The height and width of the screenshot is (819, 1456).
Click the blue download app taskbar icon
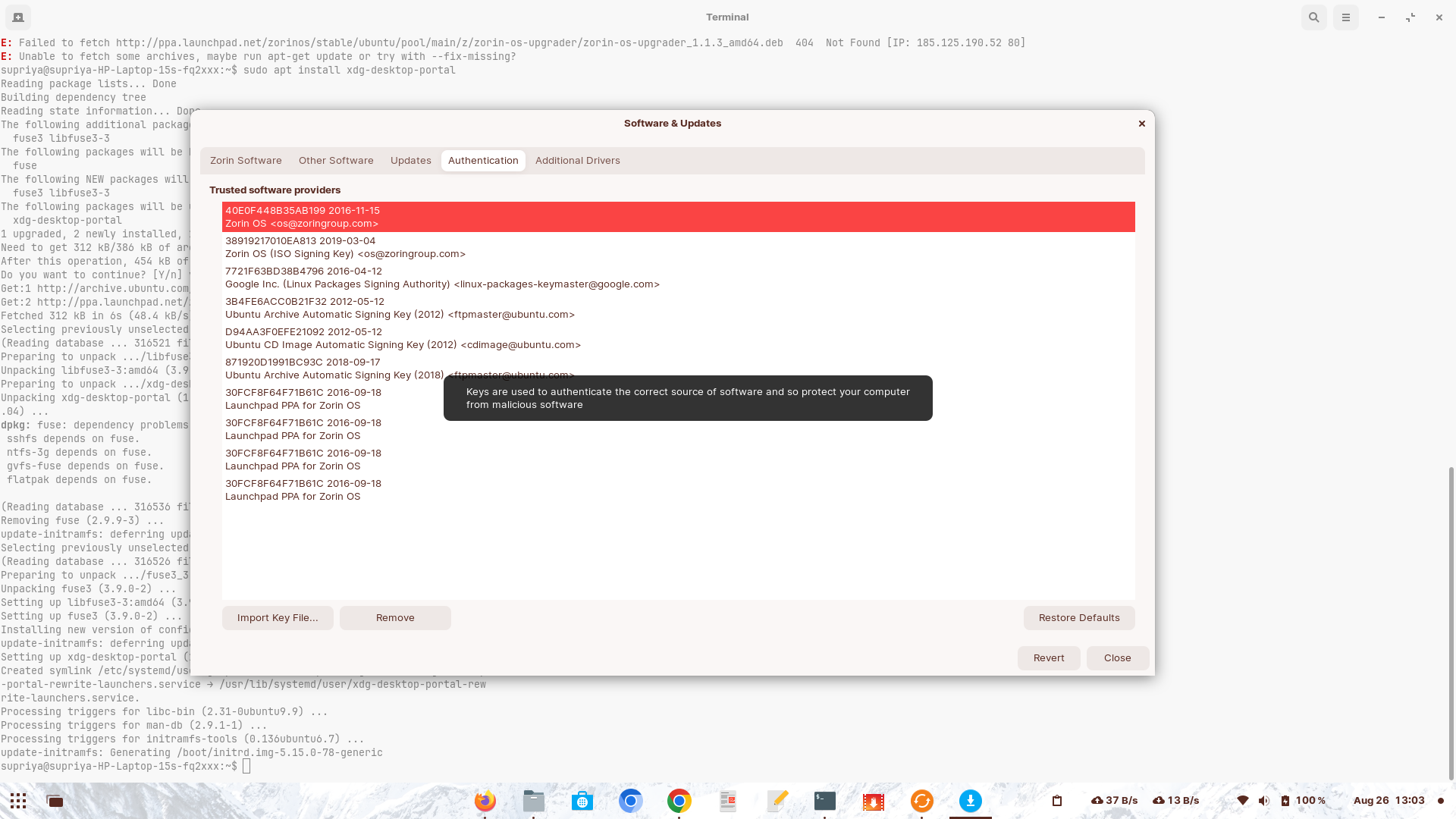(971, 801)
